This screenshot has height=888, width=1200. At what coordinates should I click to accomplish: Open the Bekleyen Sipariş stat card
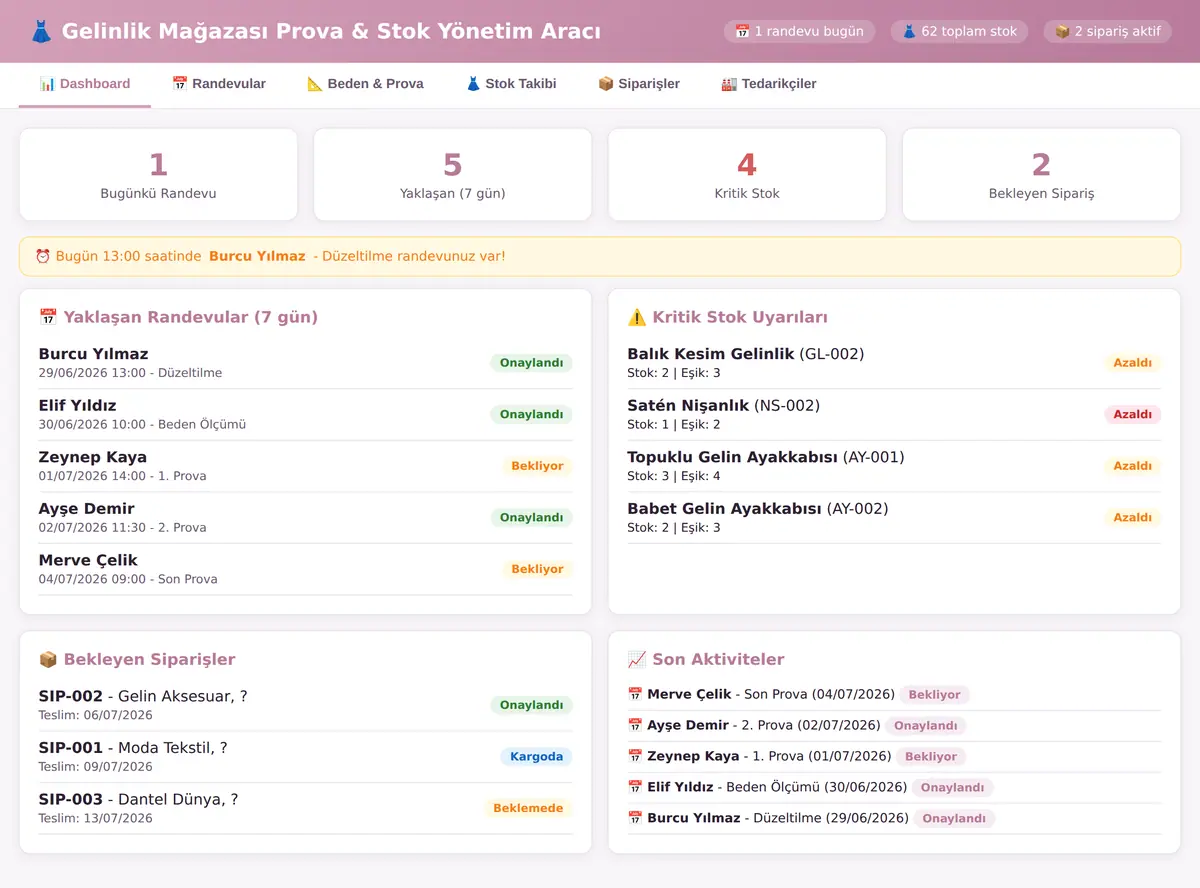[1041, 174]
